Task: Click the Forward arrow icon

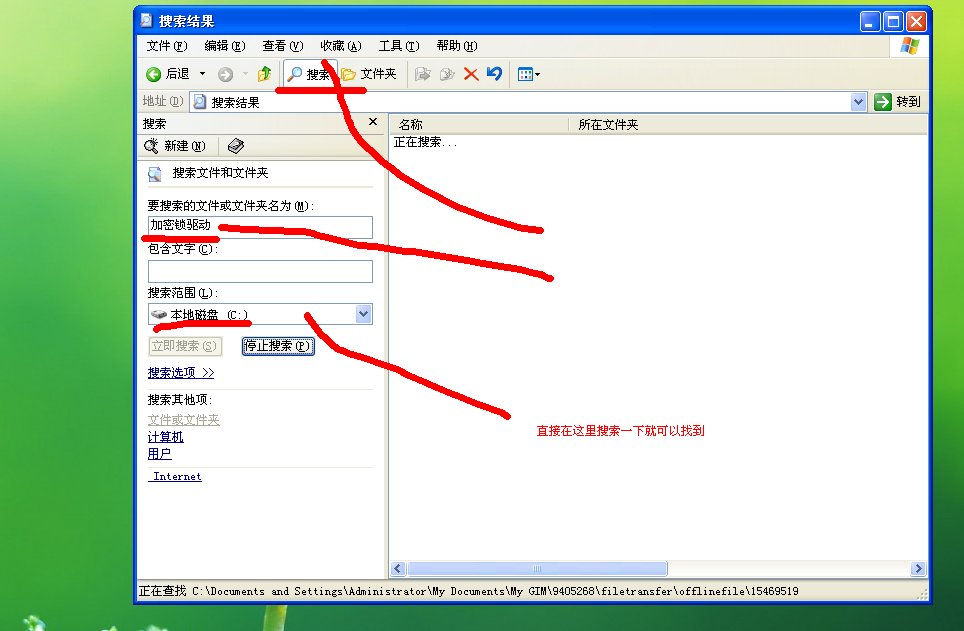Action: click(226, 74)
